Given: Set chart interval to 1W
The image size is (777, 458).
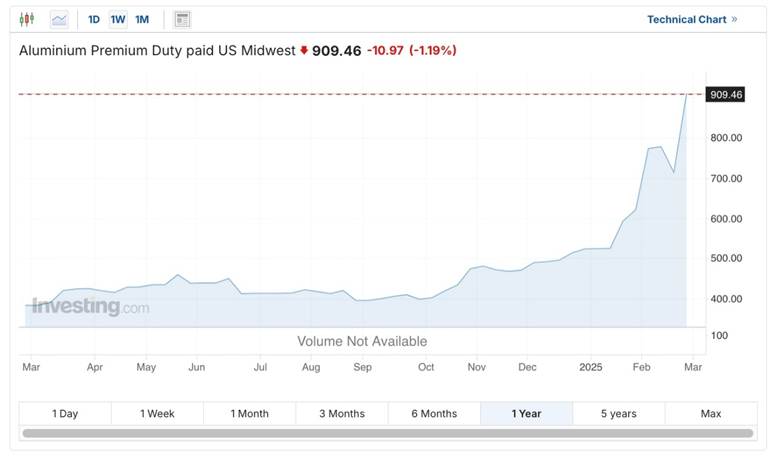Looking at the screenshot, I should tap(118, 19).
